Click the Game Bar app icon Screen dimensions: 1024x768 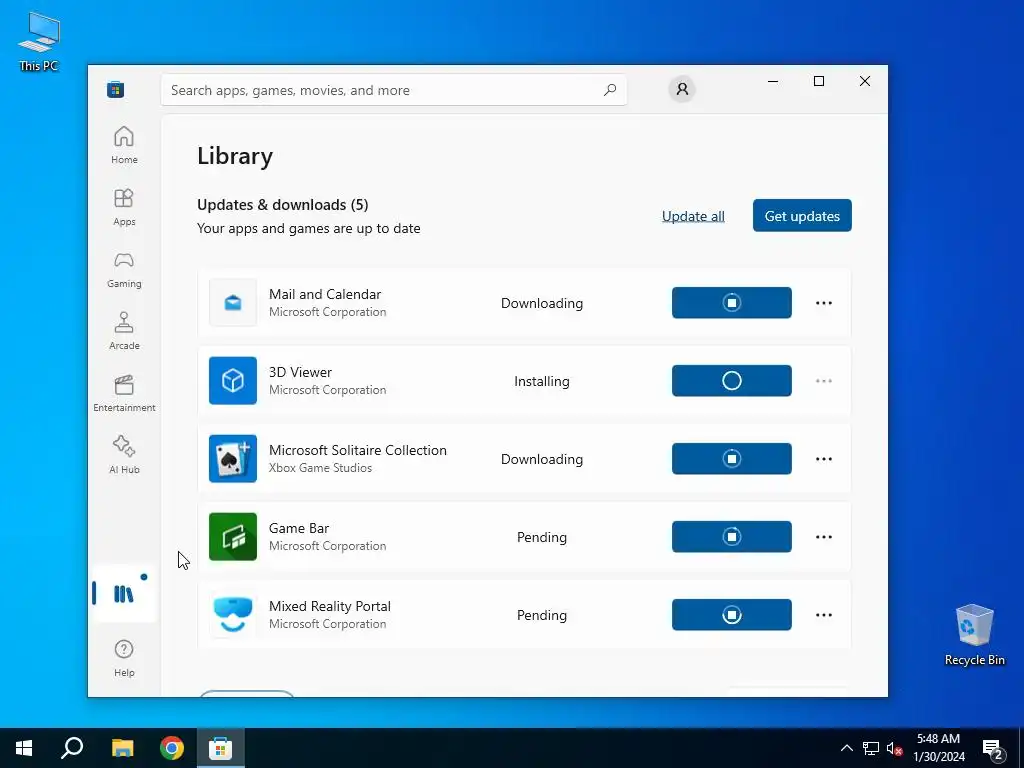point(233,537)
